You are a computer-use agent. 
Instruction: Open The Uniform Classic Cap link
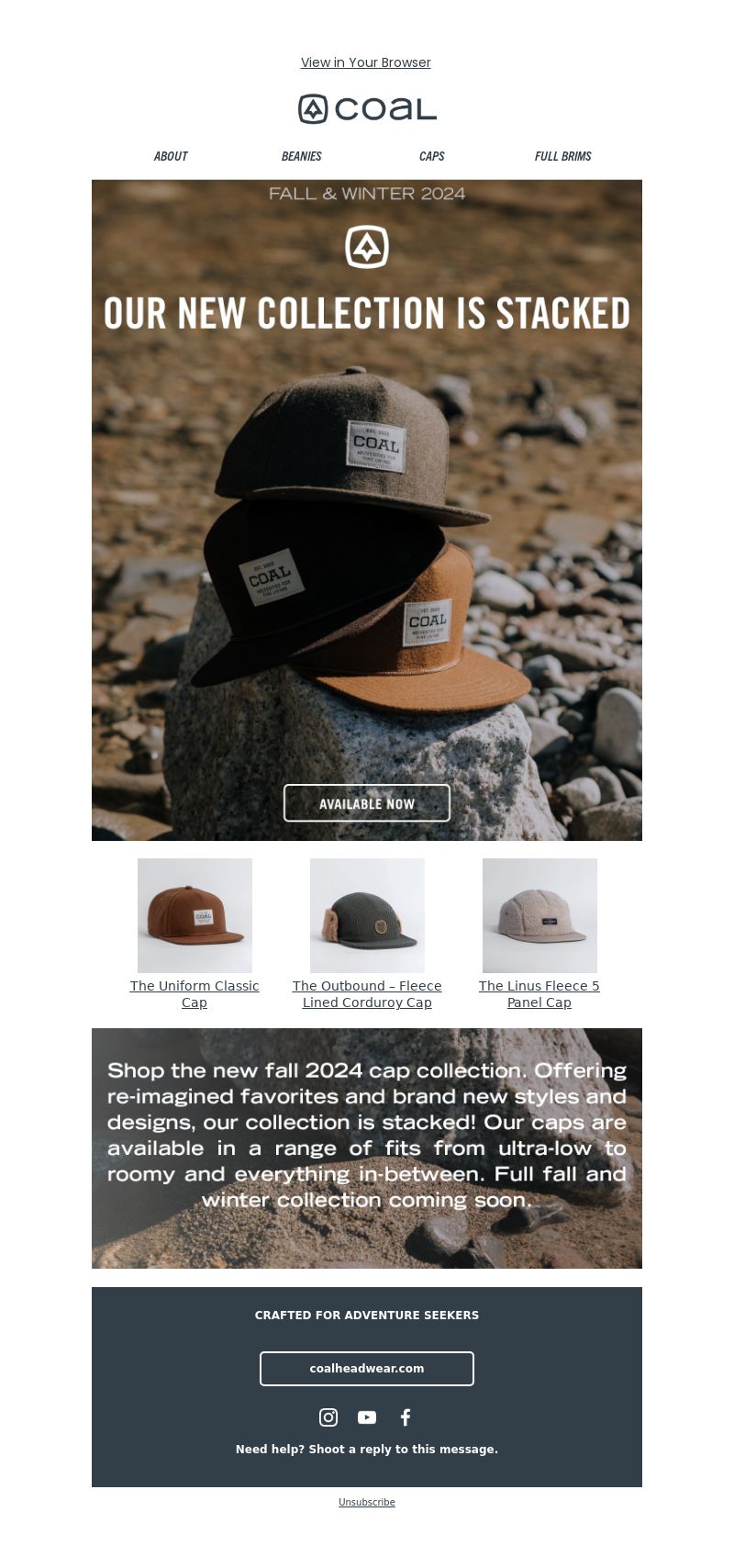[195, 994]
